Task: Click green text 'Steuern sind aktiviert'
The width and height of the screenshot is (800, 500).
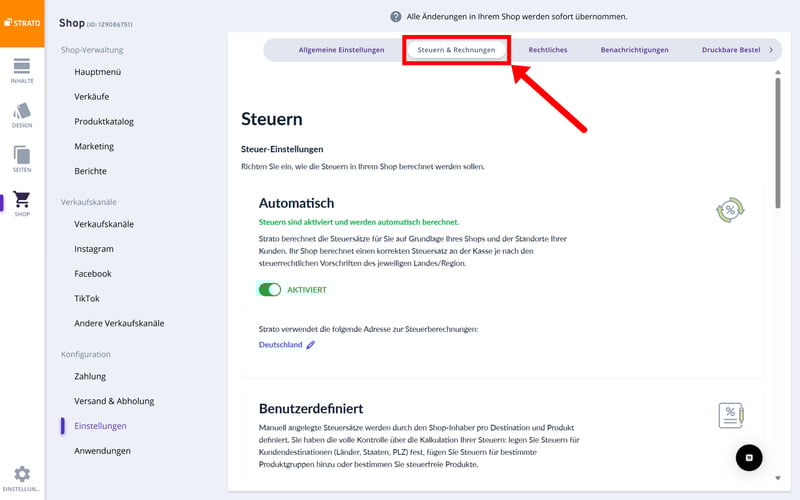Action: tap(359, 222)
